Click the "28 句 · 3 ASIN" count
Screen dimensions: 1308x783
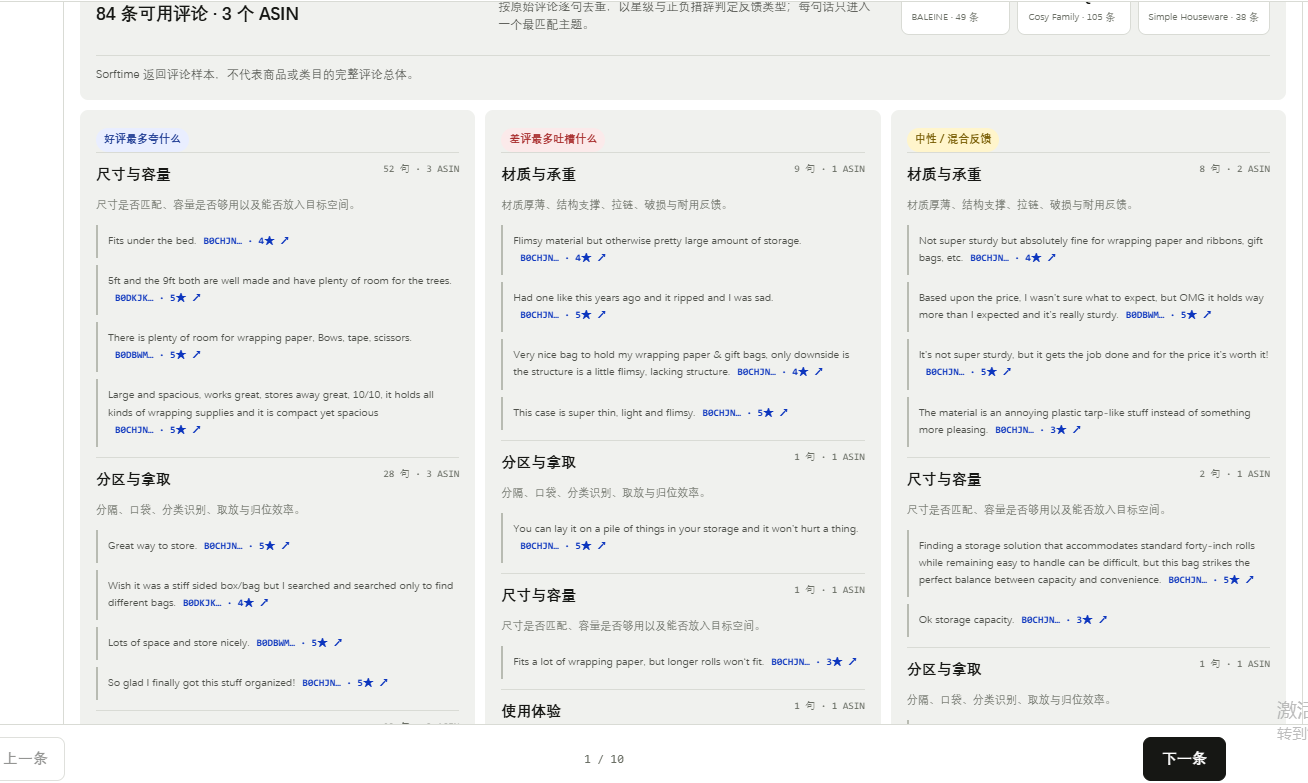click(x=421, y=474)
